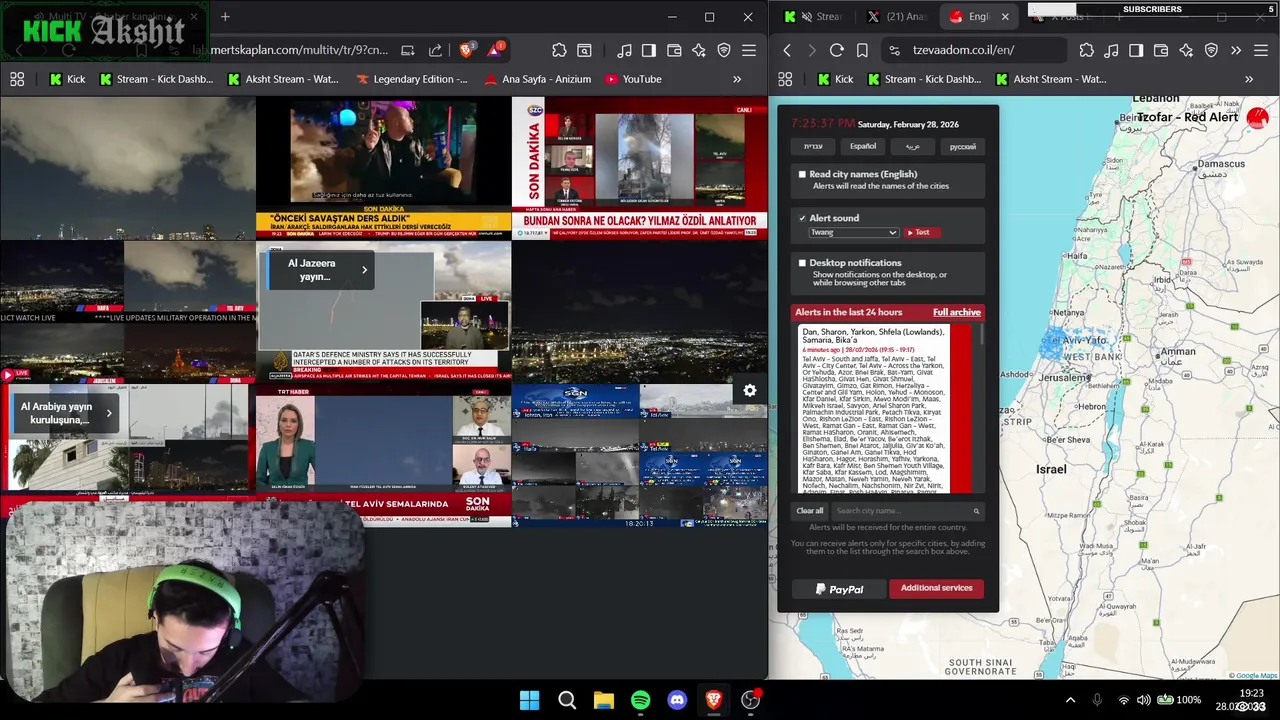Click Brave Rewards triangle icon in left browser

(x=494, y=50)
